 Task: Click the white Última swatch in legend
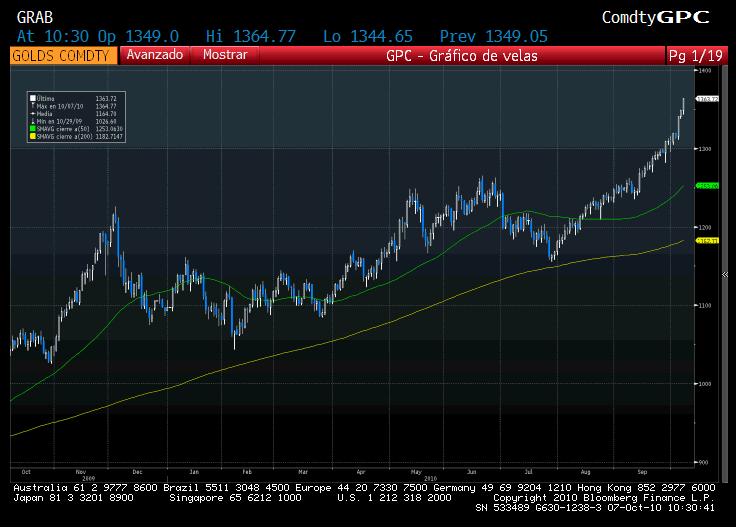33,99
